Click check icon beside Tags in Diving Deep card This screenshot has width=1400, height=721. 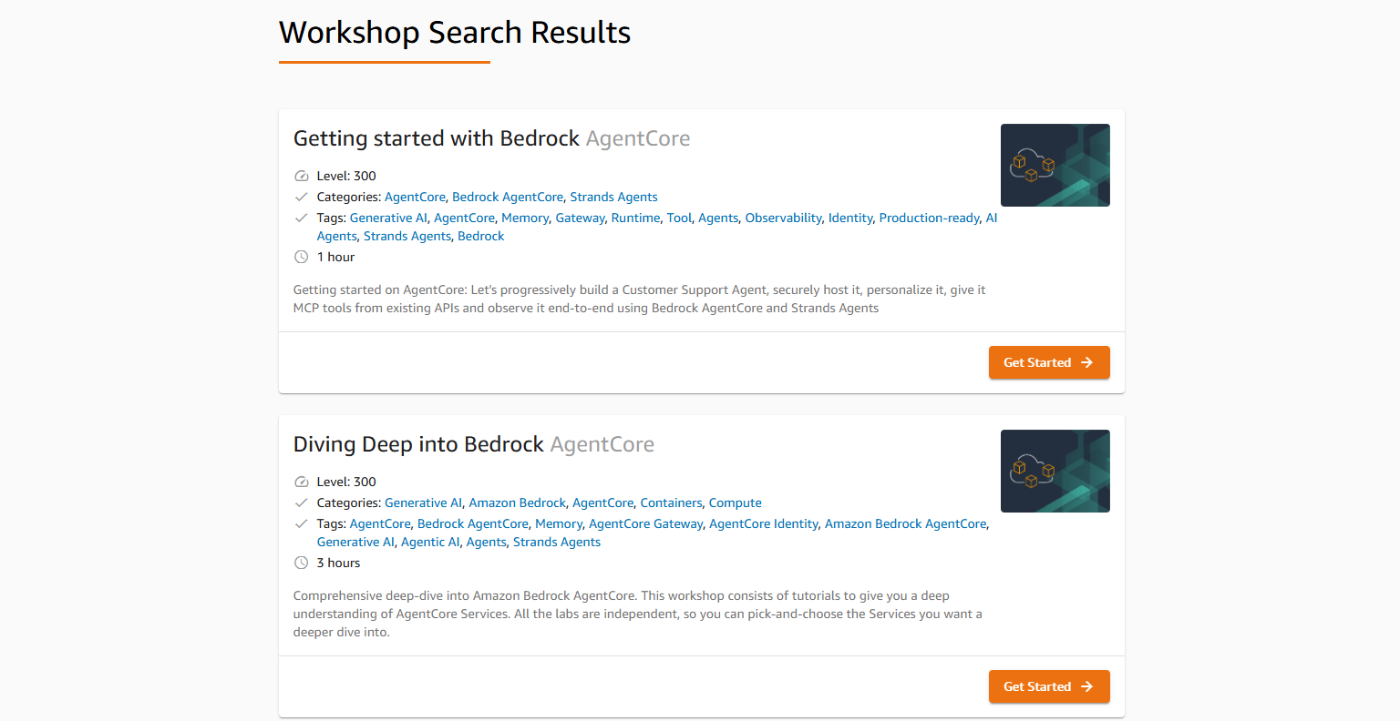(x=301, y=524)
